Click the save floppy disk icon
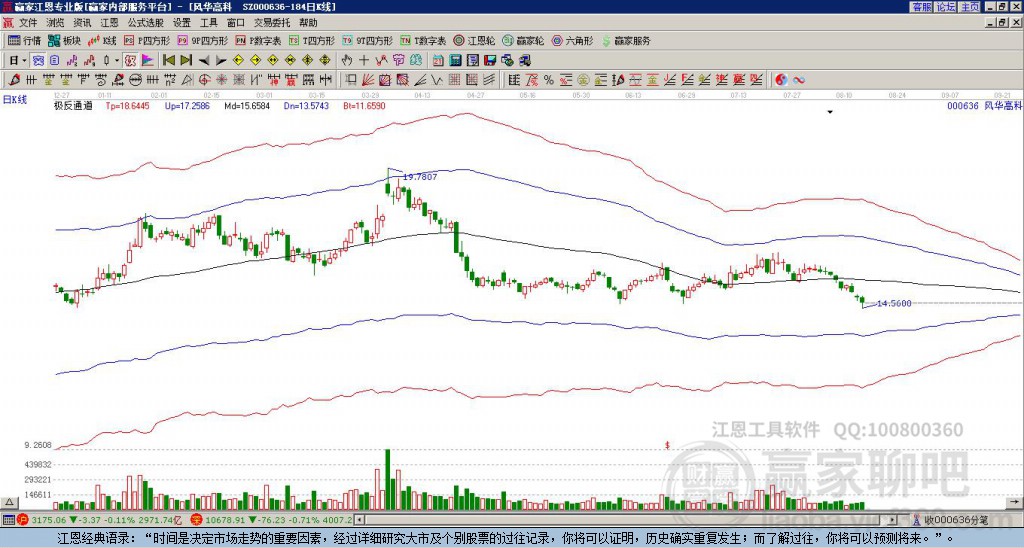1024x548 pixels. [490, 61]
